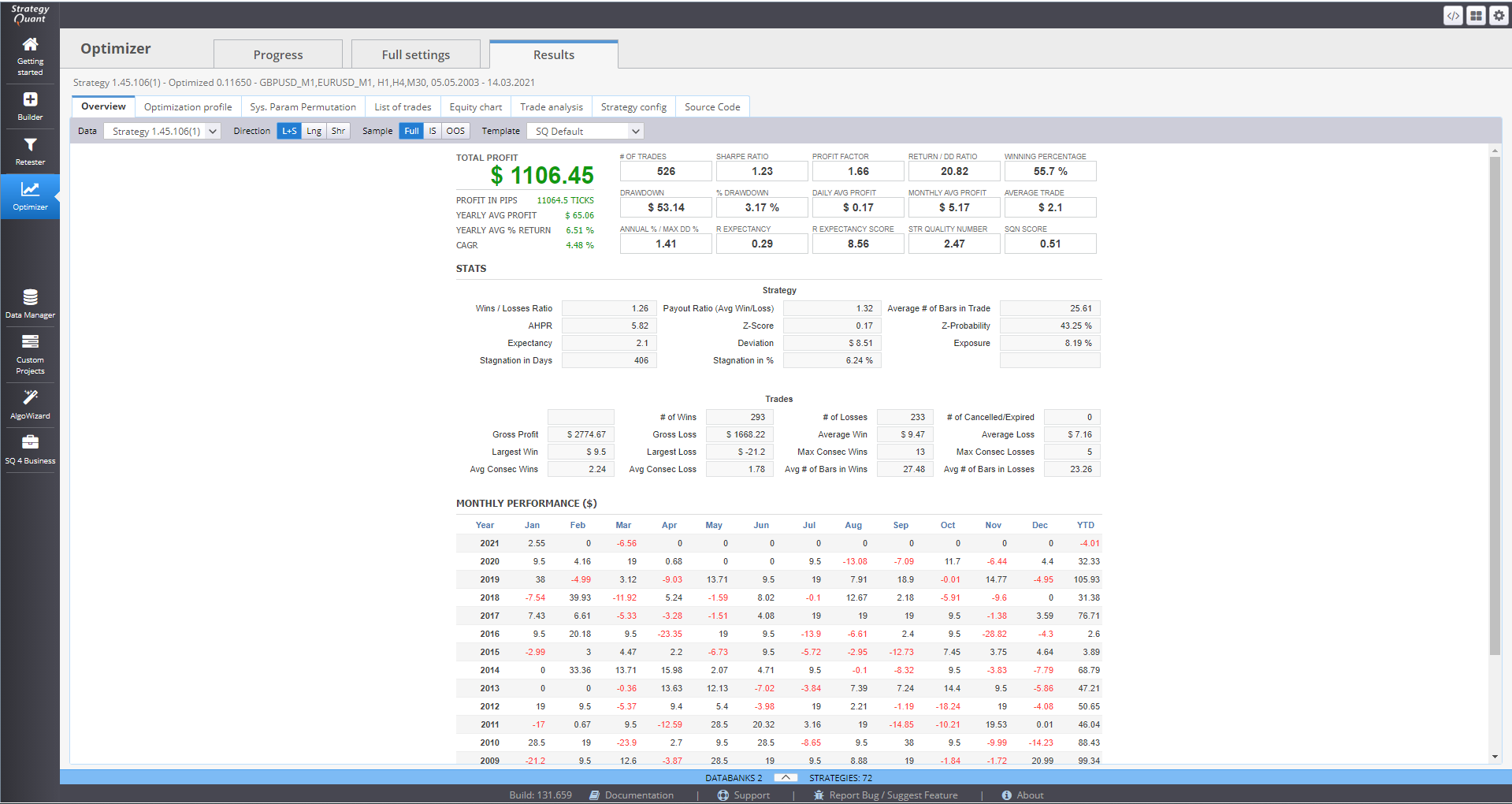The width and height of the screenshot is (1512, 804).
Task: Open the Trade analysis subtab
Action: click(x=552, y=106)
